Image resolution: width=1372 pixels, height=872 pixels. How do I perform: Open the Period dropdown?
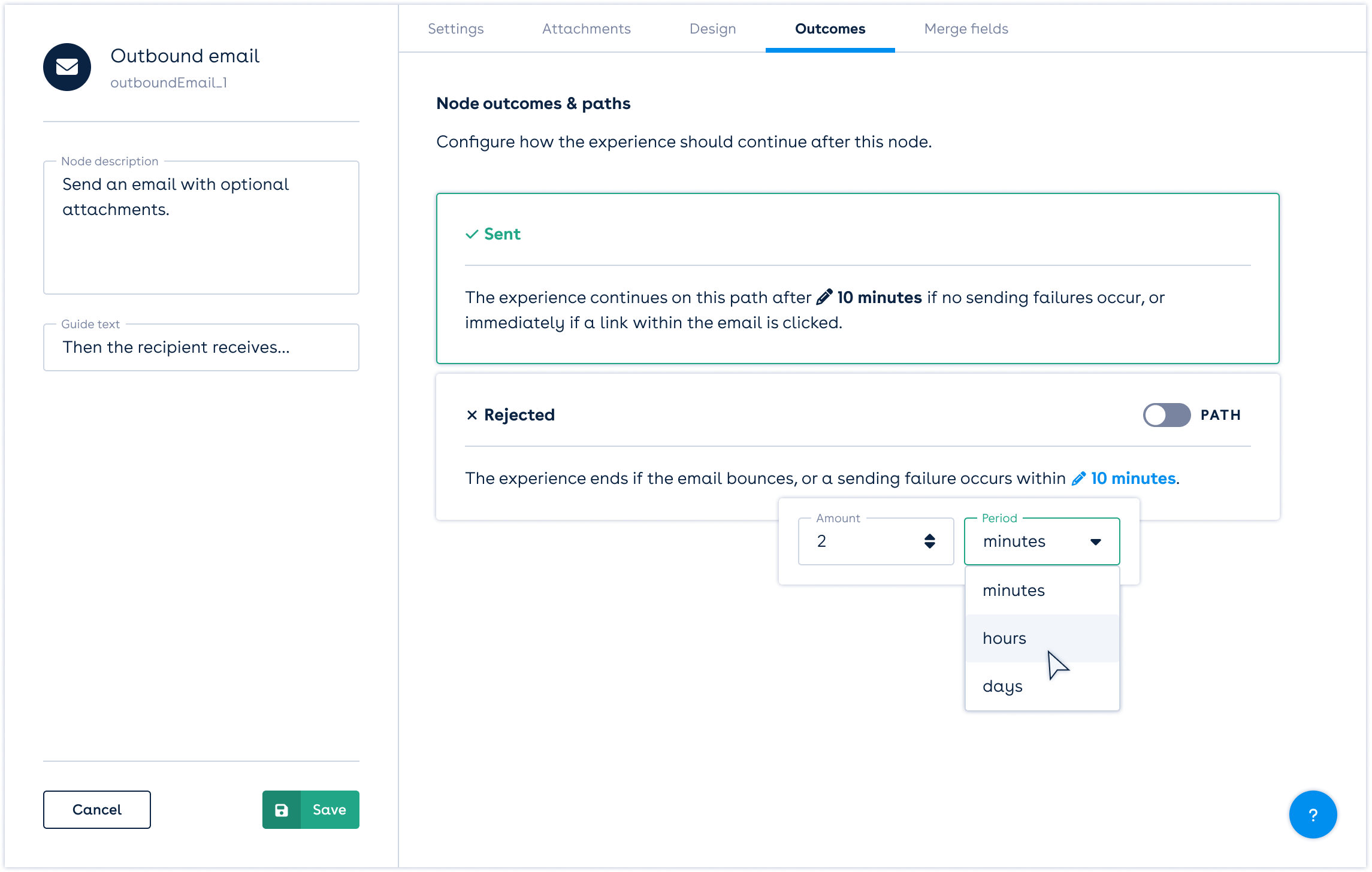click(1042, 541)
